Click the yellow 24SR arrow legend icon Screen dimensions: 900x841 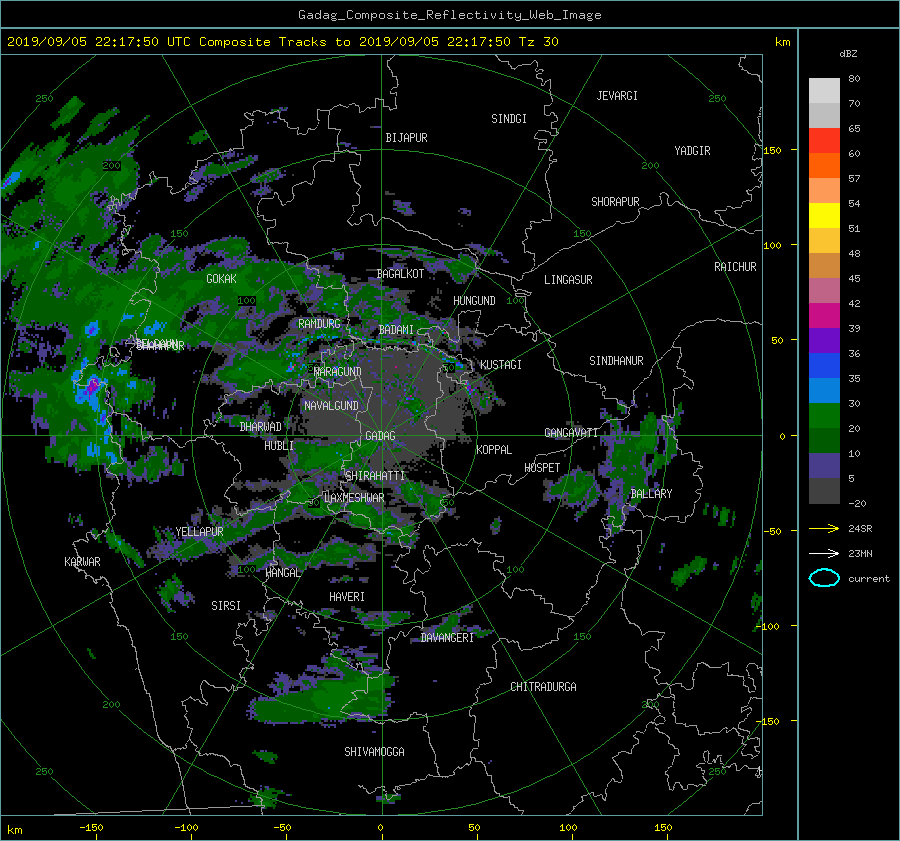click(x=824, y=528)
